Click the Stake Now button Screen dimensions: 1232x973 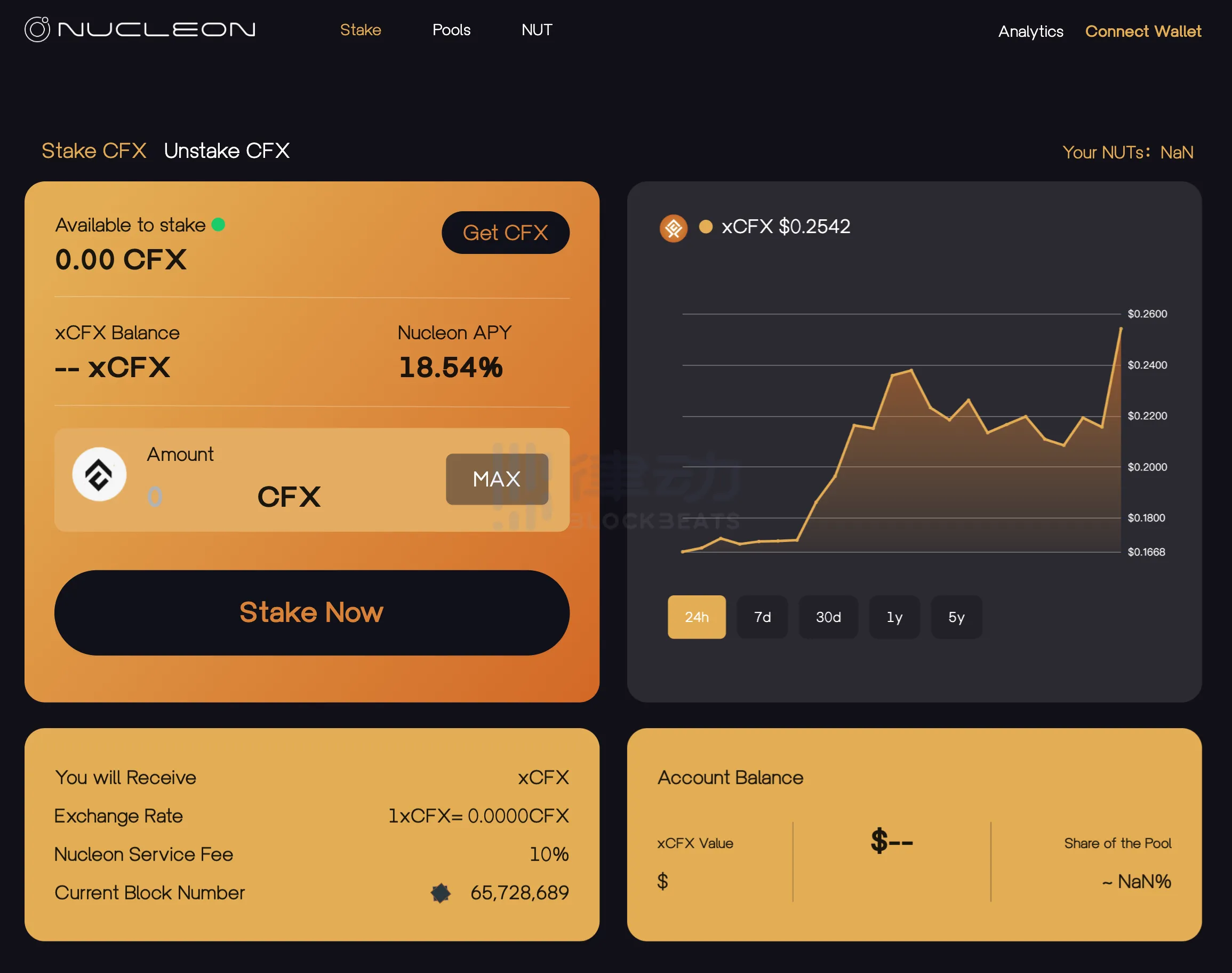(310, 611)
